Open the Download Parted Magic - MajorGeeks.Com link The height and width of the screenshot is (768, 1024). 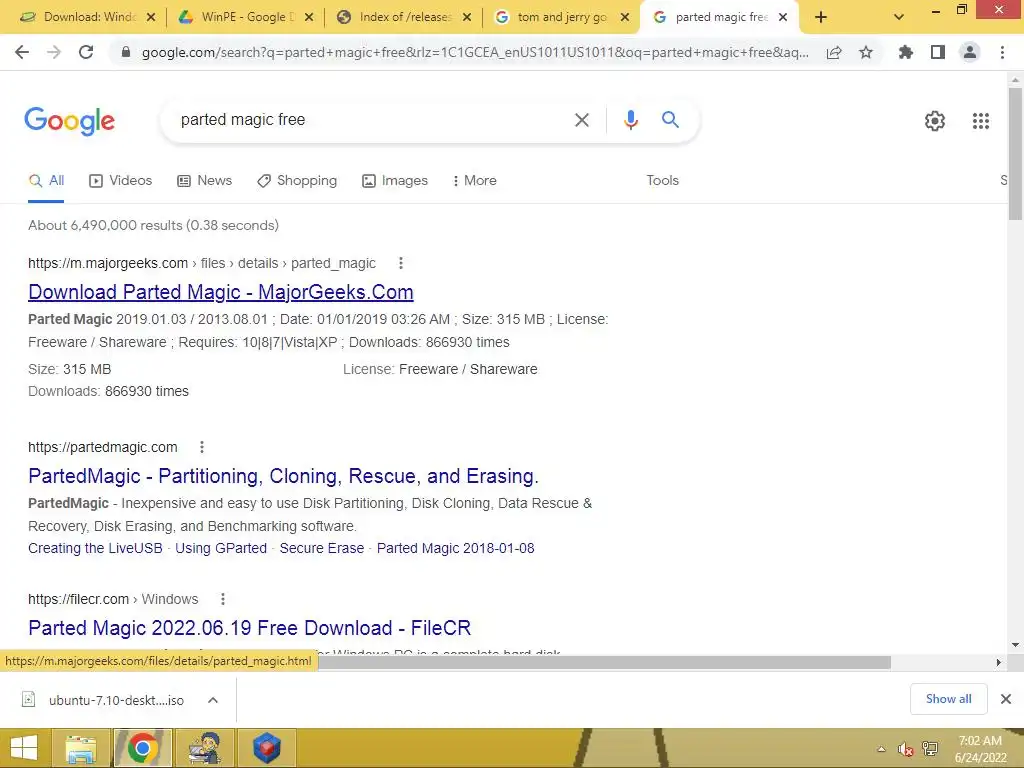point(221,292)
